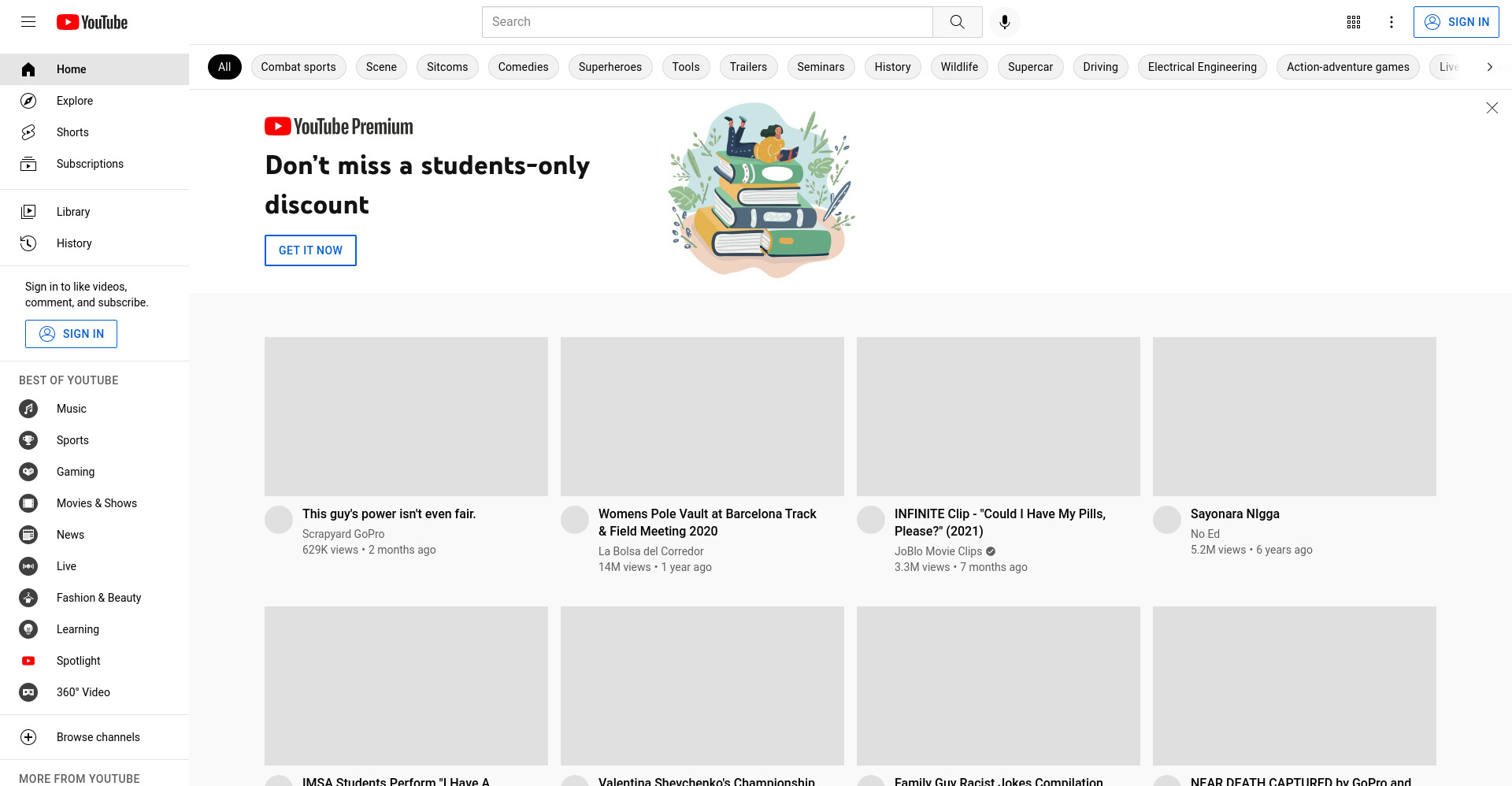
Task: Click the Music icon under Best of YouTube
Action: (x=28, y=409)
